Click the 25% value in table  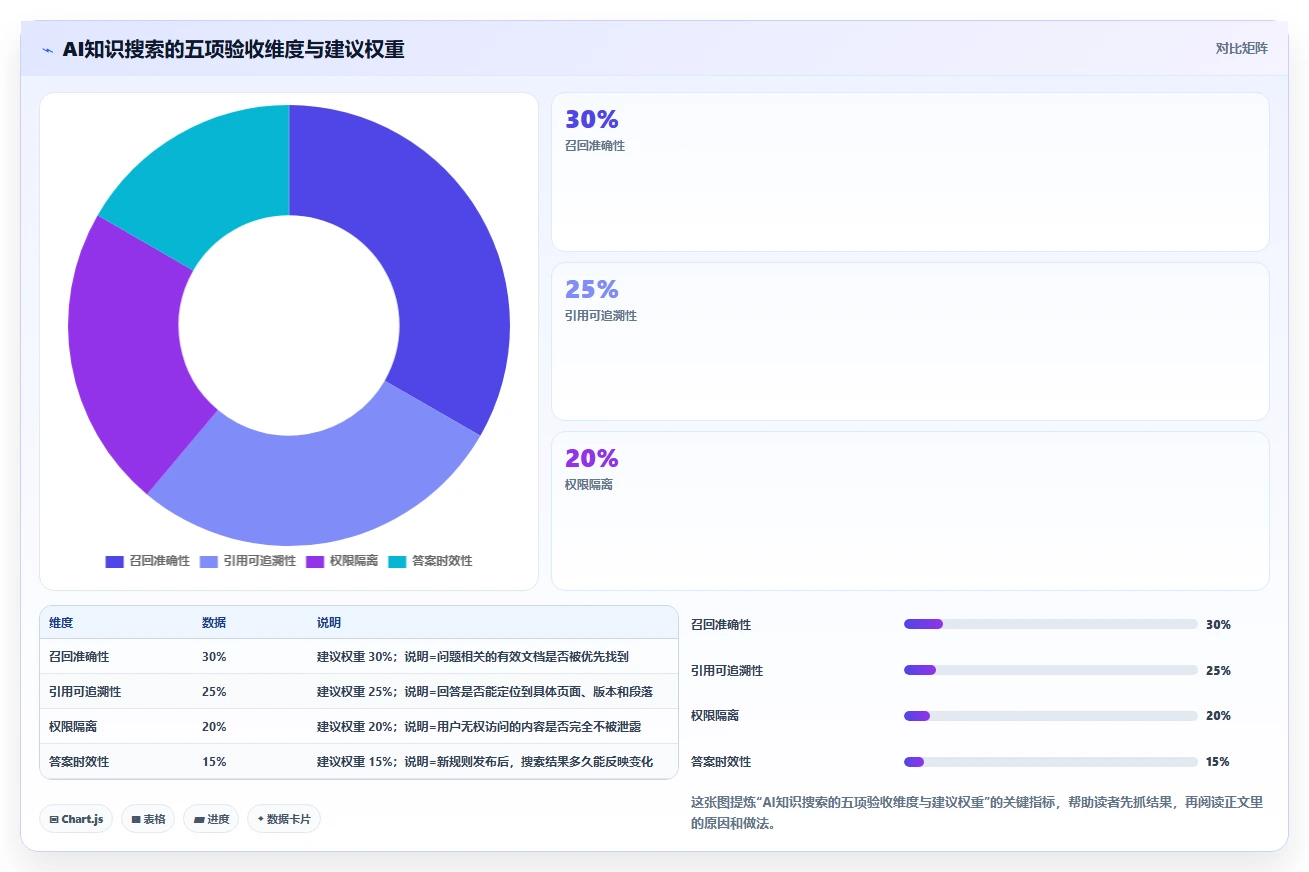point(214,691)
